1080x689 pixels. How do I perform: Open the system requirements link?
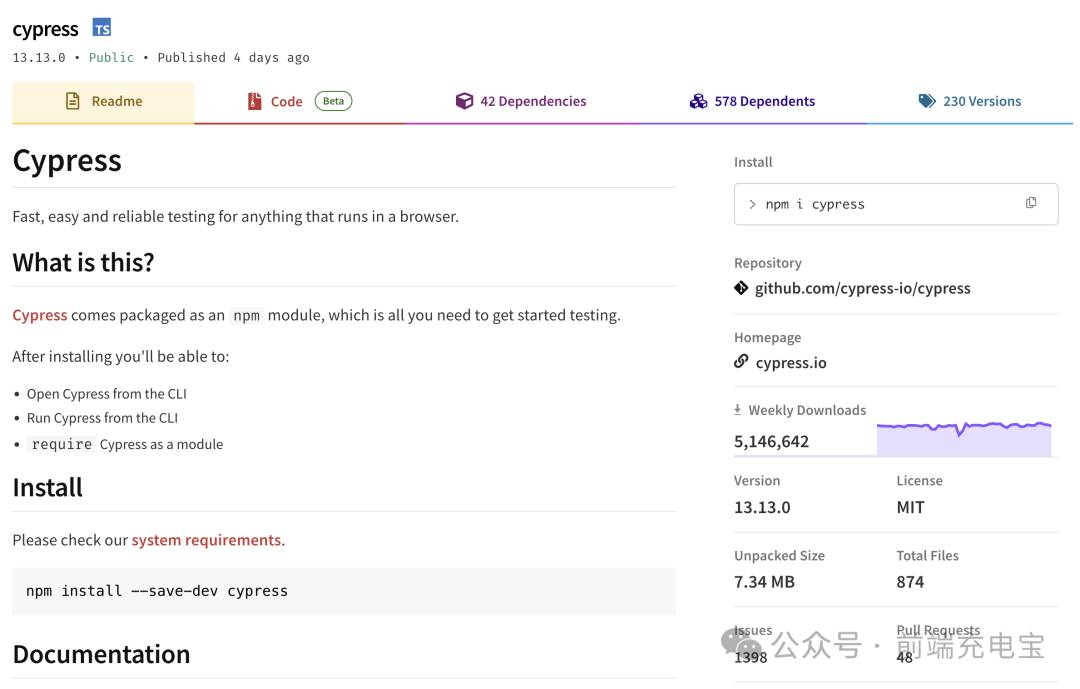pyautogui.click(x=206, y=539)
